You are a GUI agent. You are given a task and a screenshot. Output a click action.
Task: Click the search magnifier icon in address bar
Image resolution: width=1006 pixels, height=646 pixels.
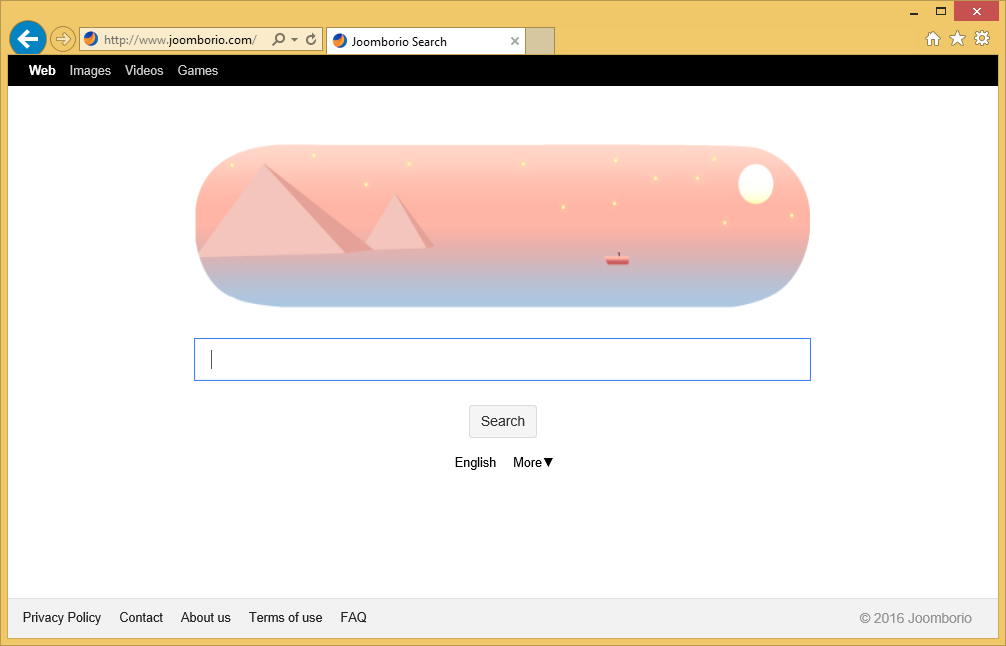(278, 40)
